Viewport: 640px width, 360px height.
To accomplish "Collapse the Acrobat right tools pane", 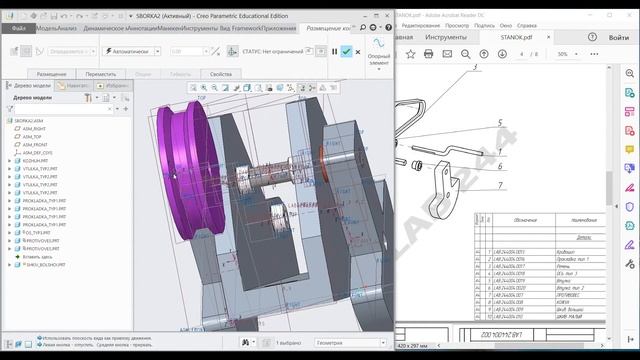I will (x=631, y=339).
